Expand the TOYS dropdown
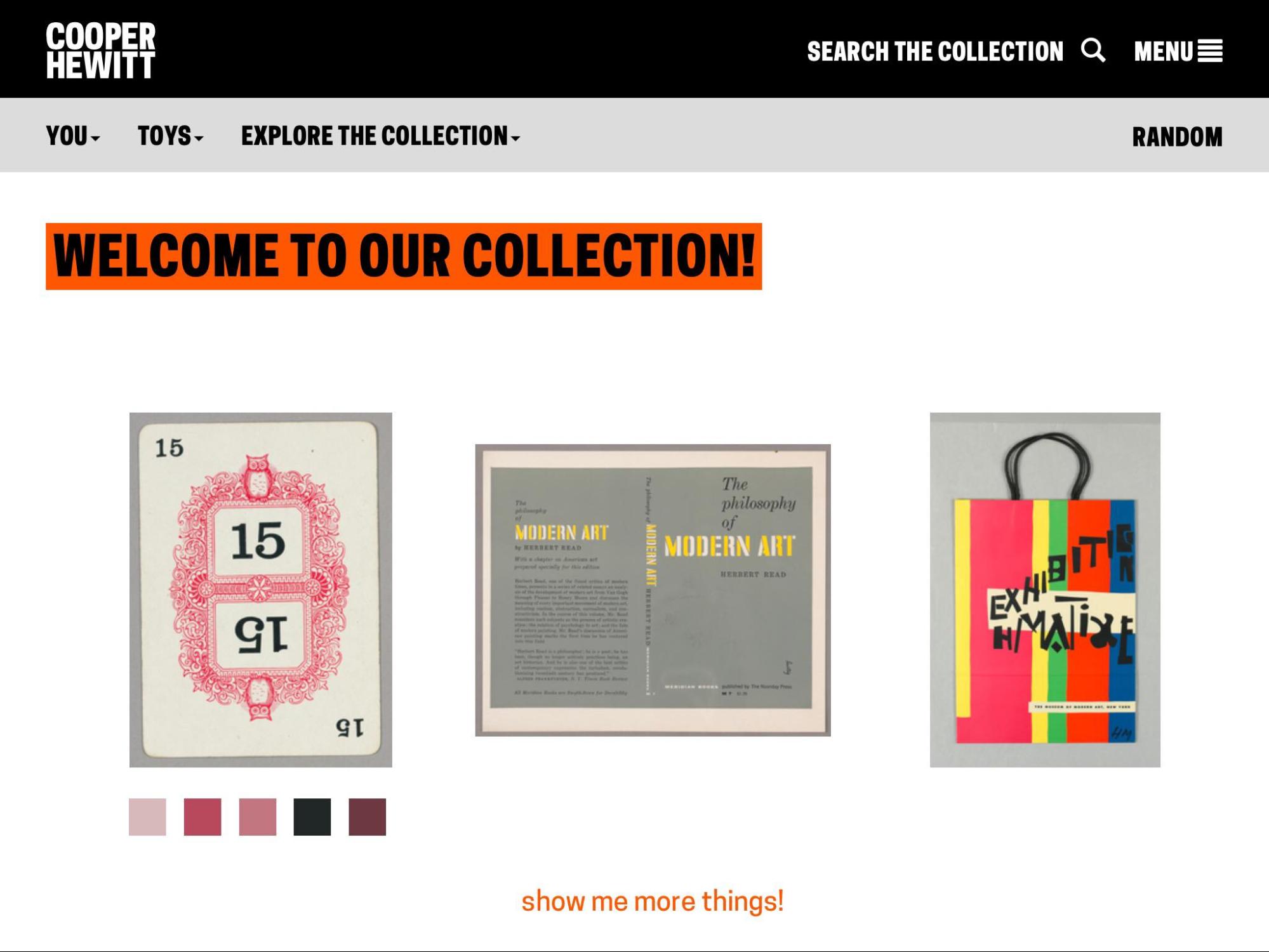Image resolution: width=1269 pixels, height=952 pixels. point(171,136)
